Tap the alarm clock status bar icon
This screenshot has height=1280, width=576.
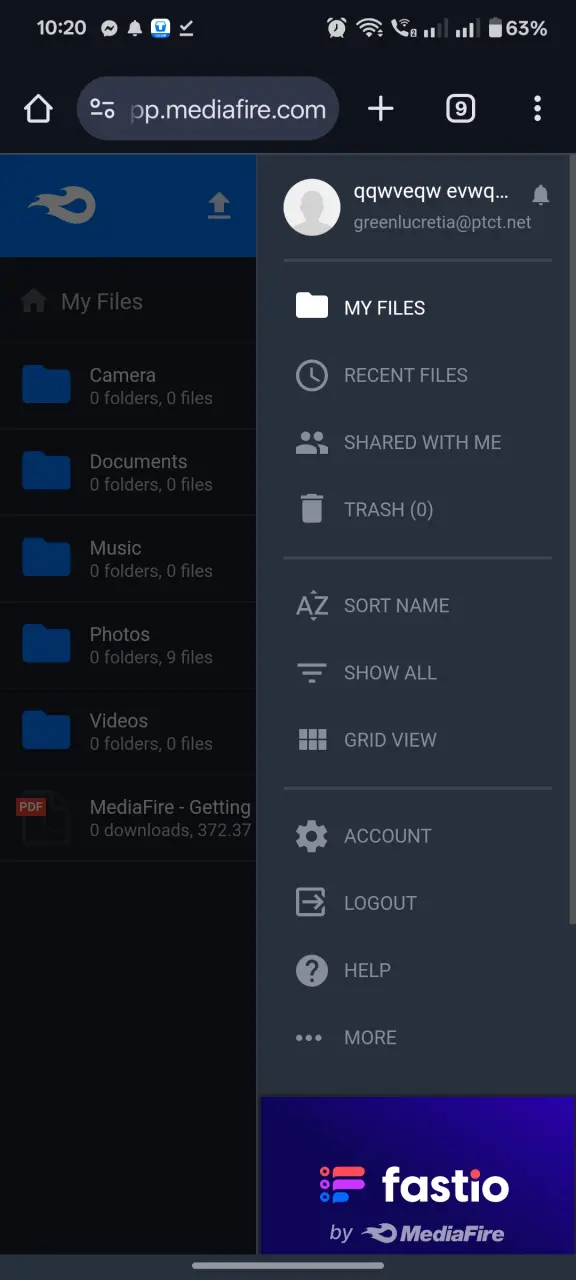click(336, 28)
